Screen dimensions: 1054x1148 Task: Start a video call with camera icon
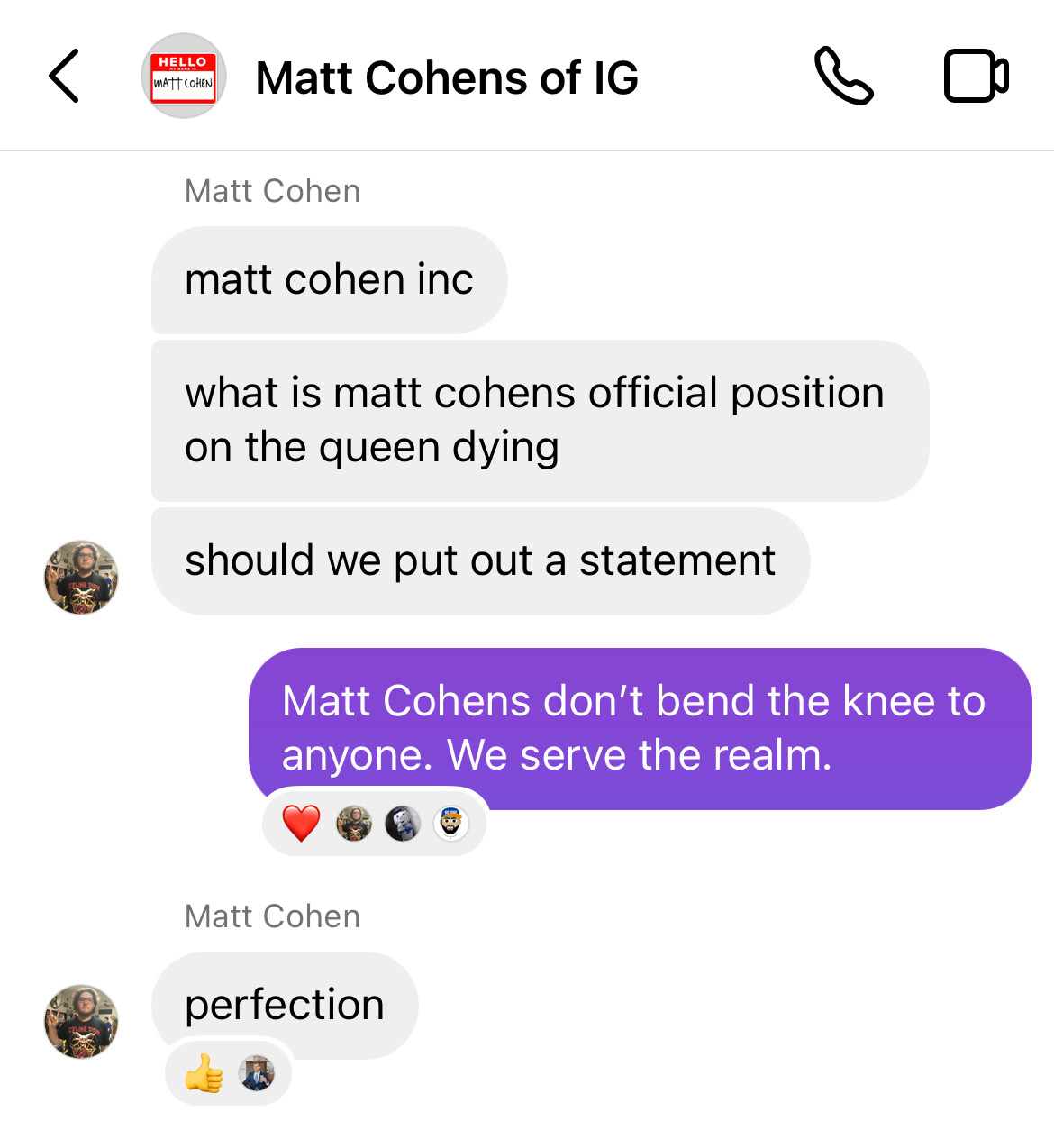[977, 77]
